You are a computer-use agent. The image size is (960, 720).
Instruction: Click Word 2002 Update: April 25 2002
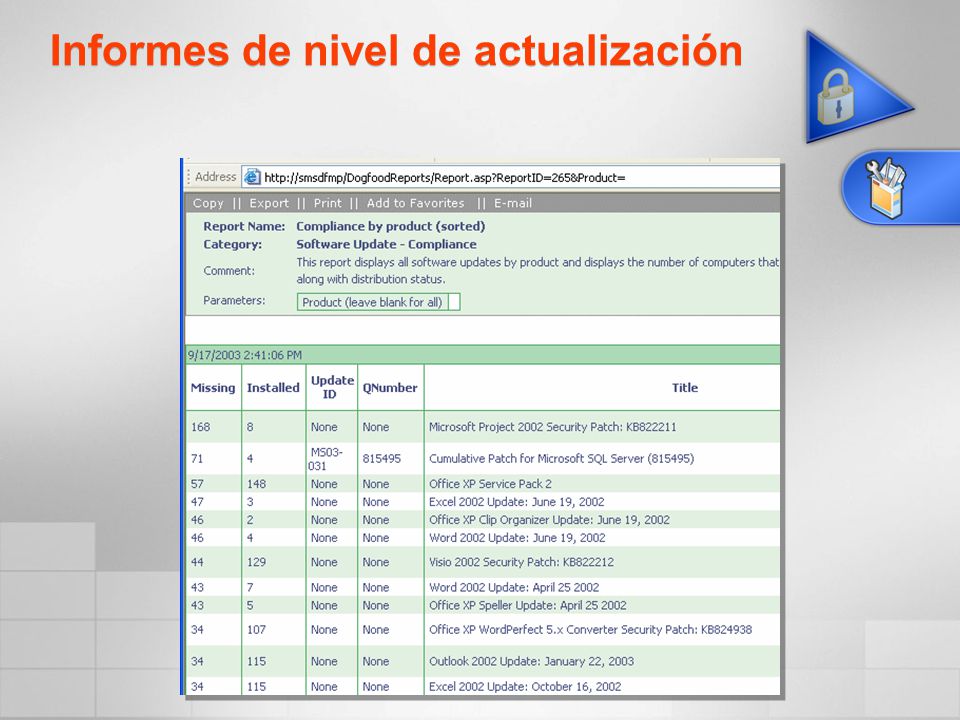click(514, 587)
